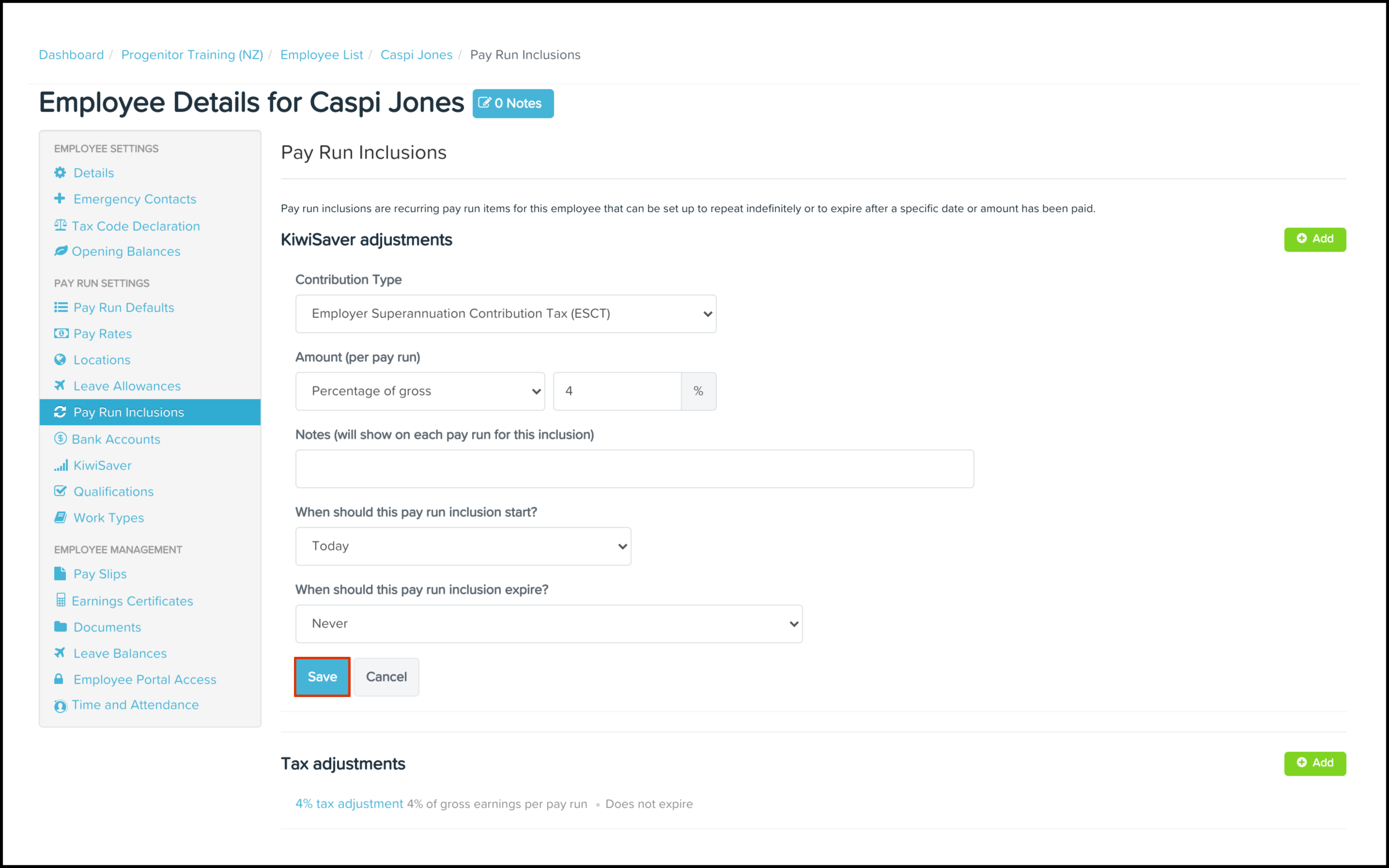
Task: Click the Notes text input field
Action: (634, 469)
